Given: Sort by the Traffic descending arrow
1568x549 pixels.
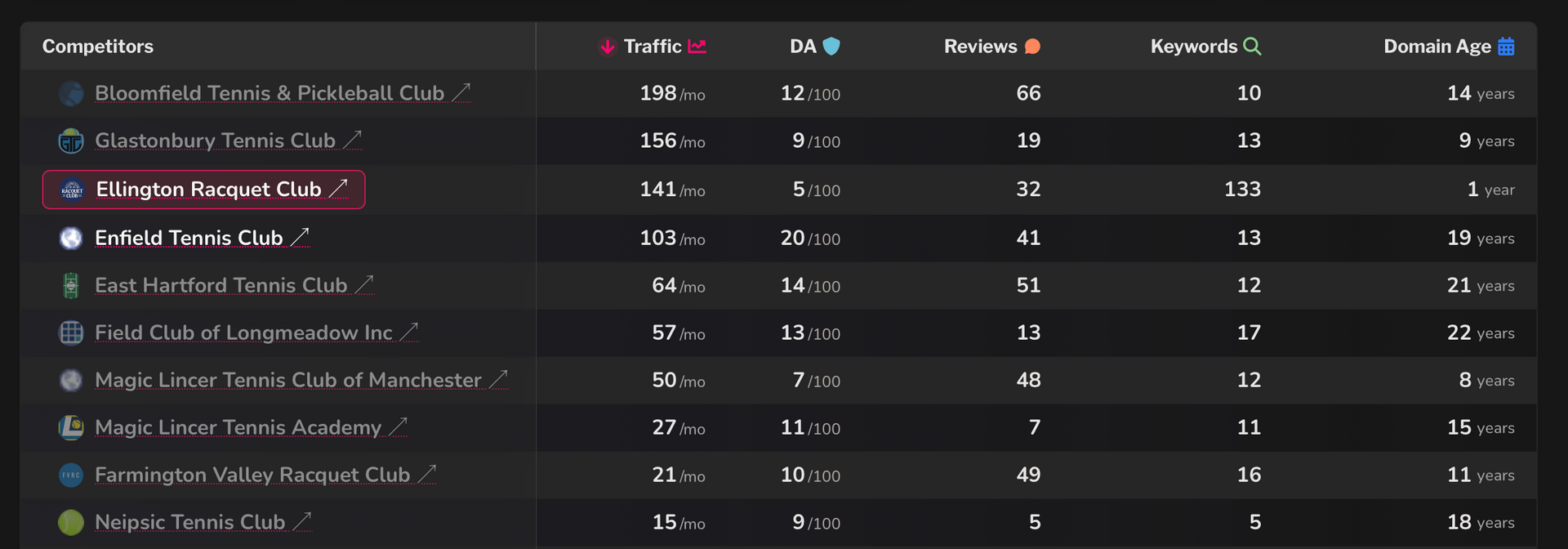Looking at the screenshot, I should pos(607,47).
